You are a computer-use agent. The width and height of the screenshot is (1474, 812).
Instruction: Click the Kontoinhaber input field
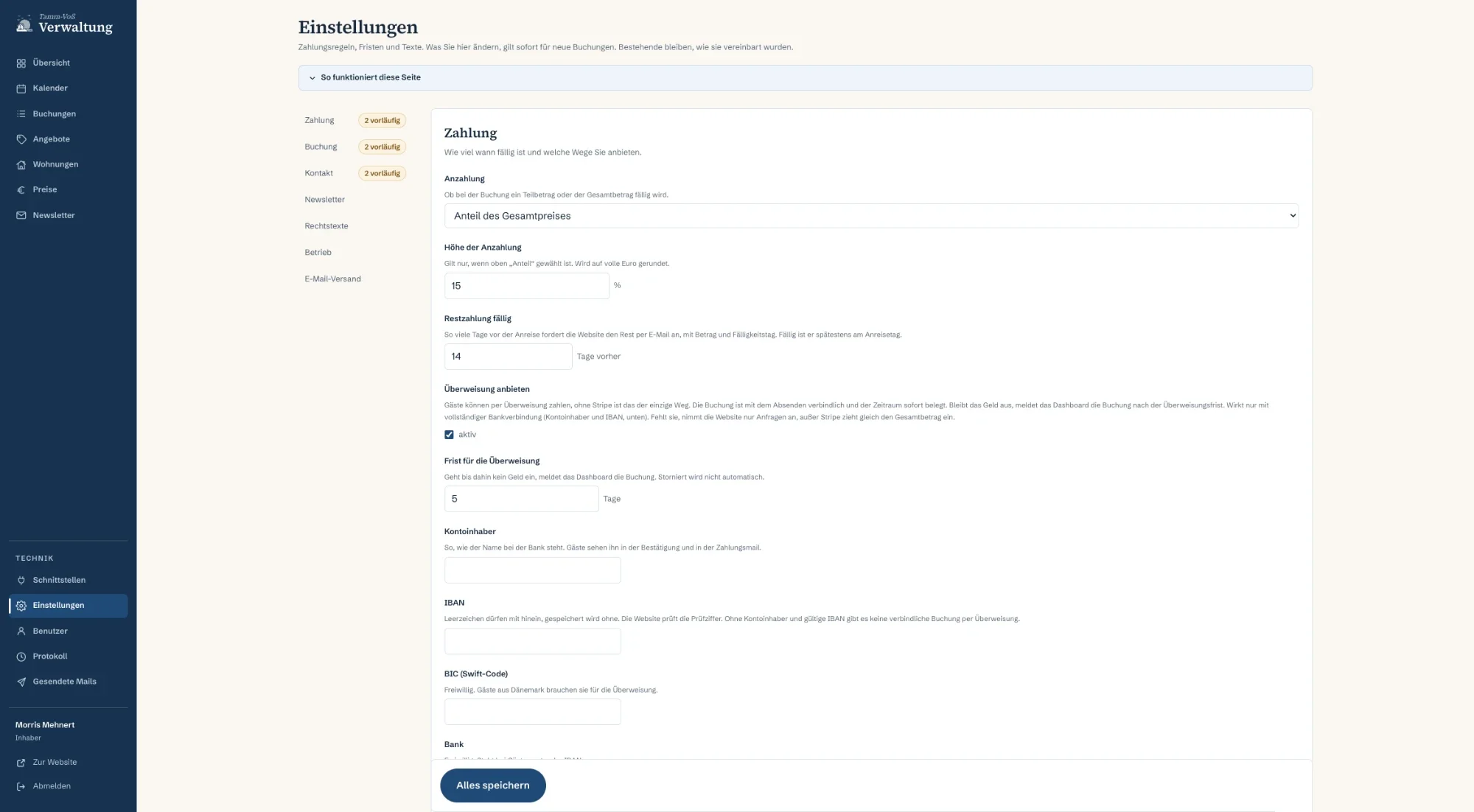532,570
